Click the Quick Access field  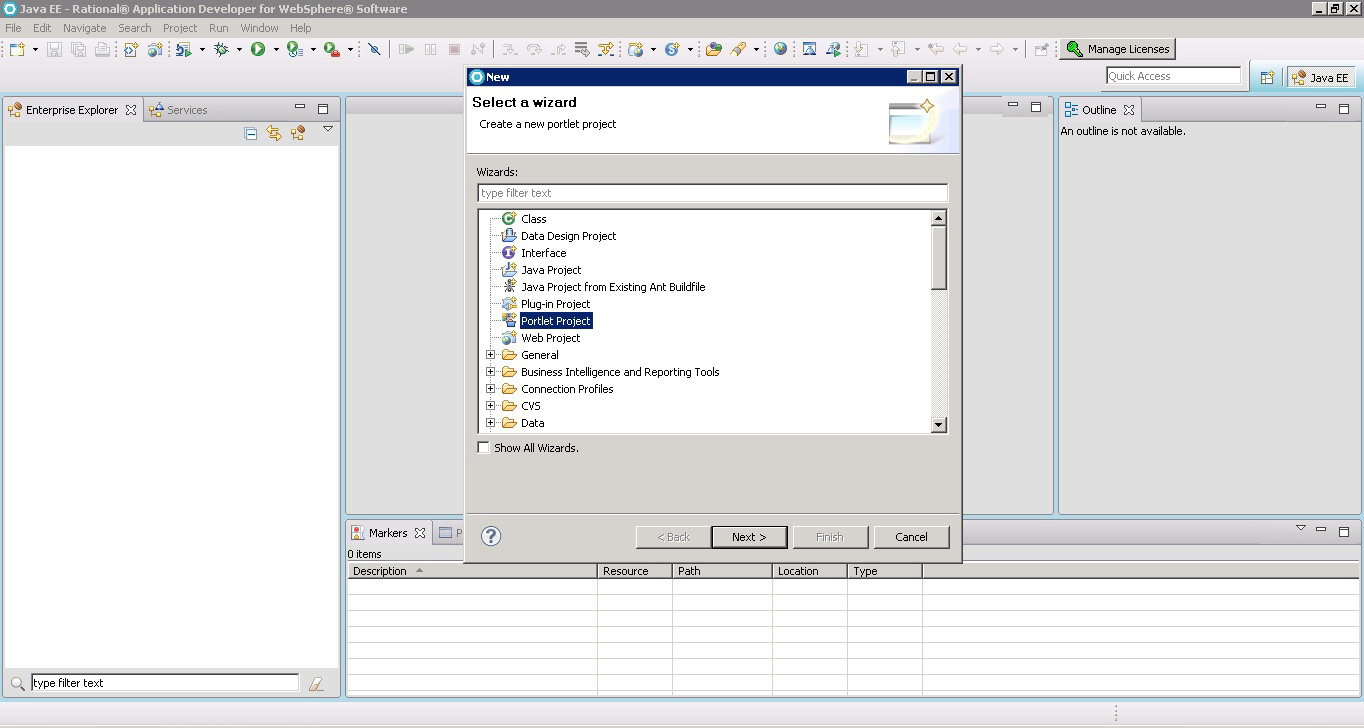tap(1173, 76)
